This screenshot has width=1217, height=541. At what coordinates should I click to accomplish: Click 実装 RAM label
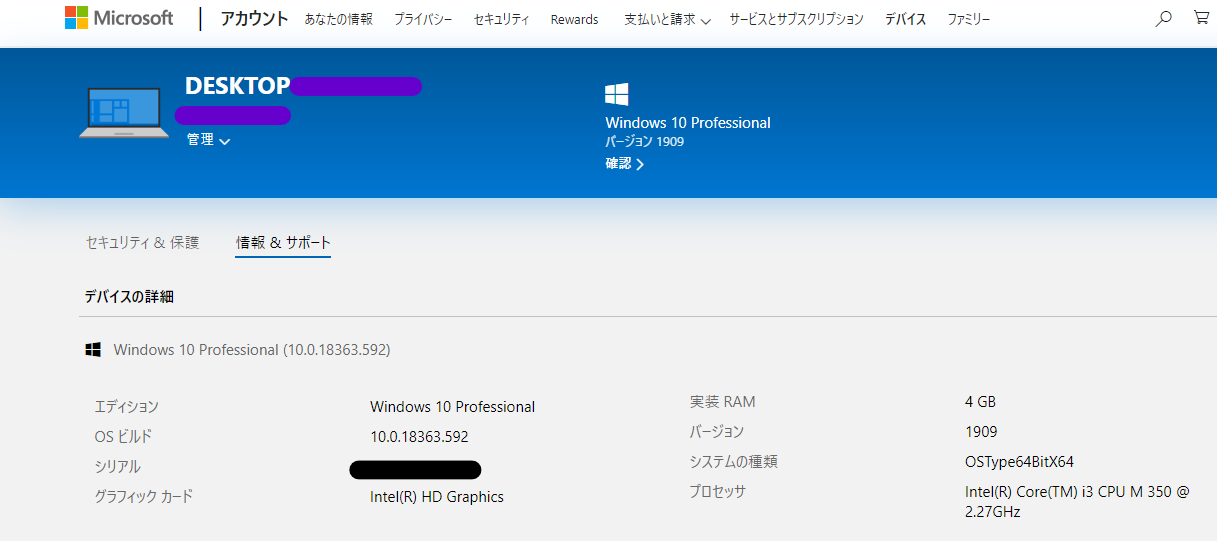pyautogui.click(x=722, y=402)
